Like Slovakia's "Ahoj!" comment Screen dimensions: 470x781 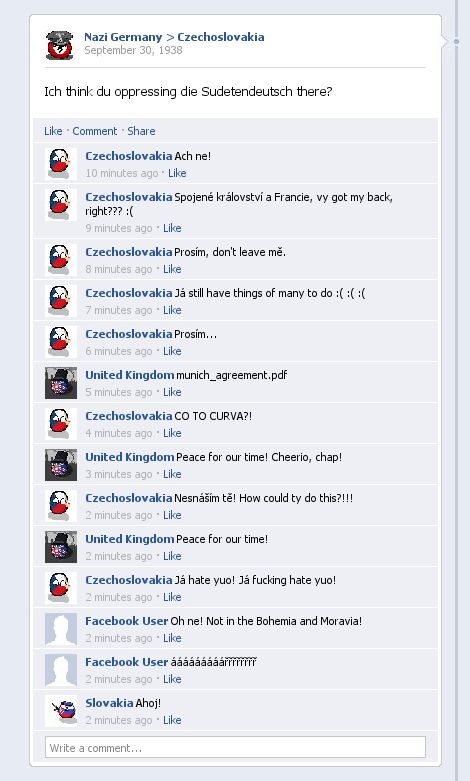point(172,720)
